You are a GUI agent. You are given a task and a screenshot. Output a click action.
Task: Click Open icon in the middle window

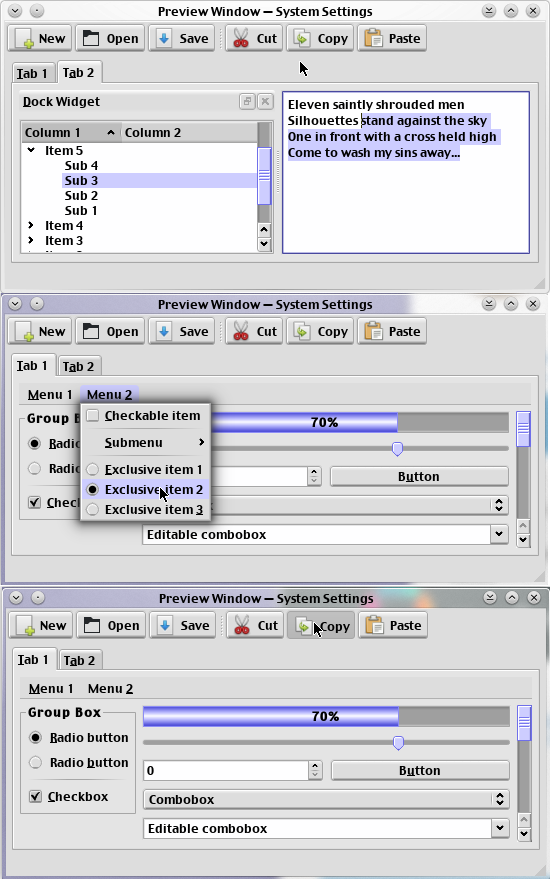click(x=90, y=331)
